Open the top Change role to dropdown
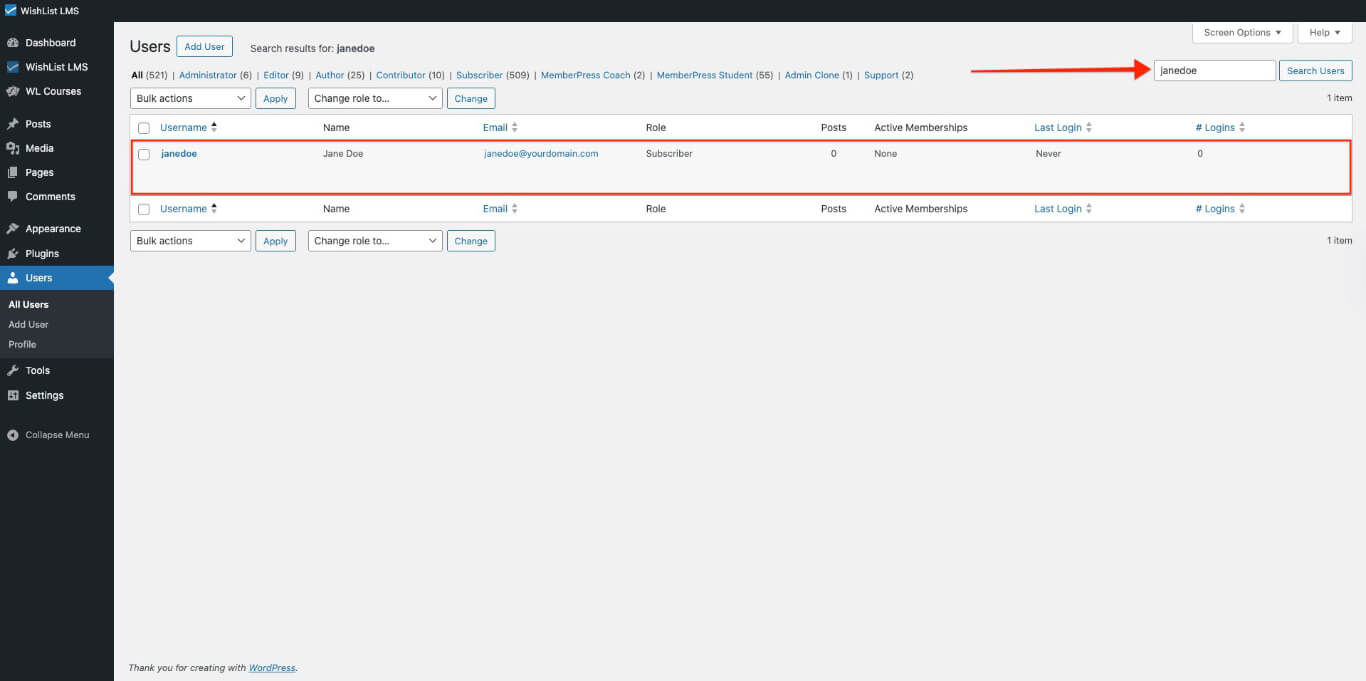 375,98
